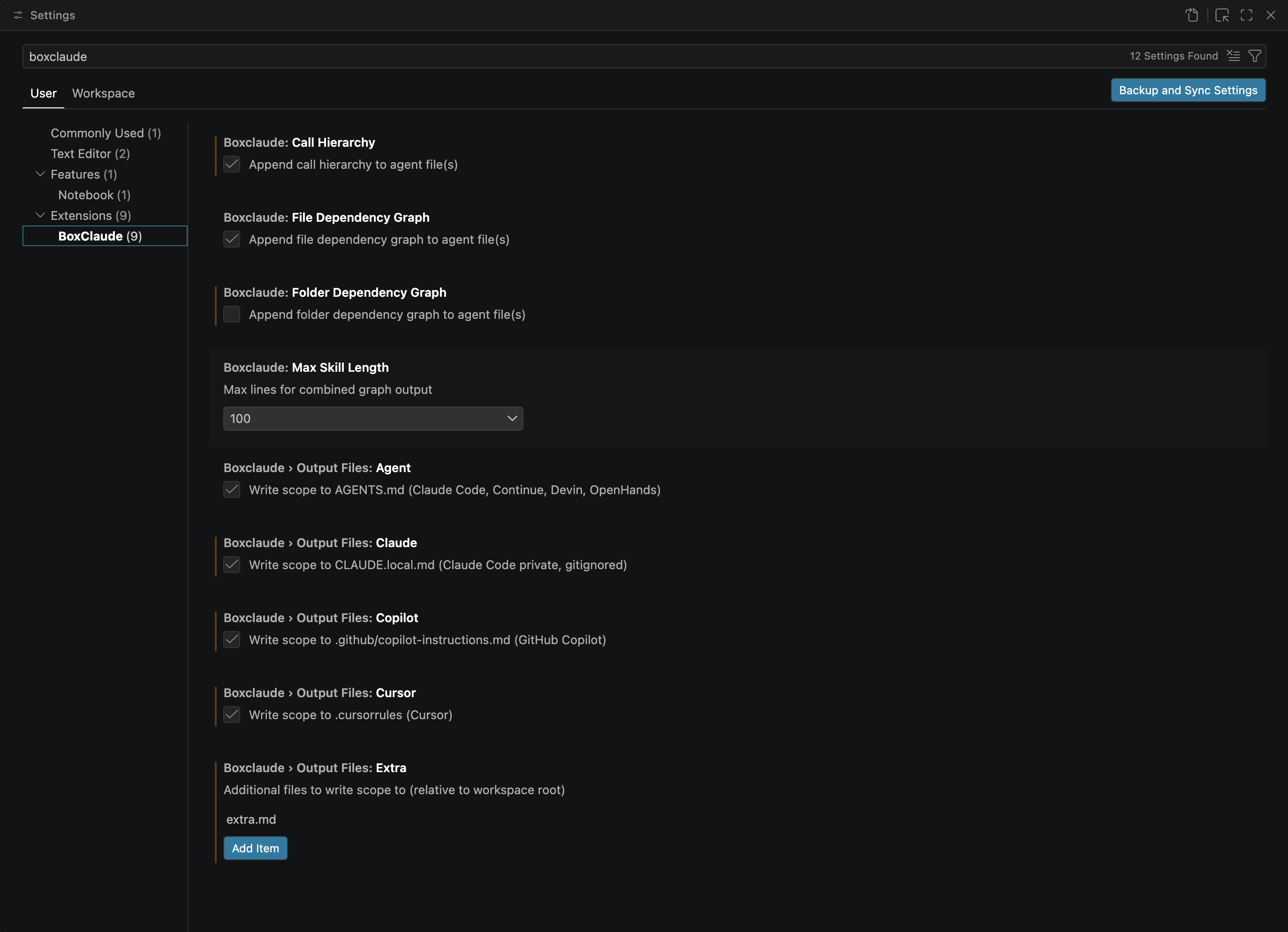Click the Output Files: Agent setting title
This screenshot has width=1288, height=932.
click(317, 468)
